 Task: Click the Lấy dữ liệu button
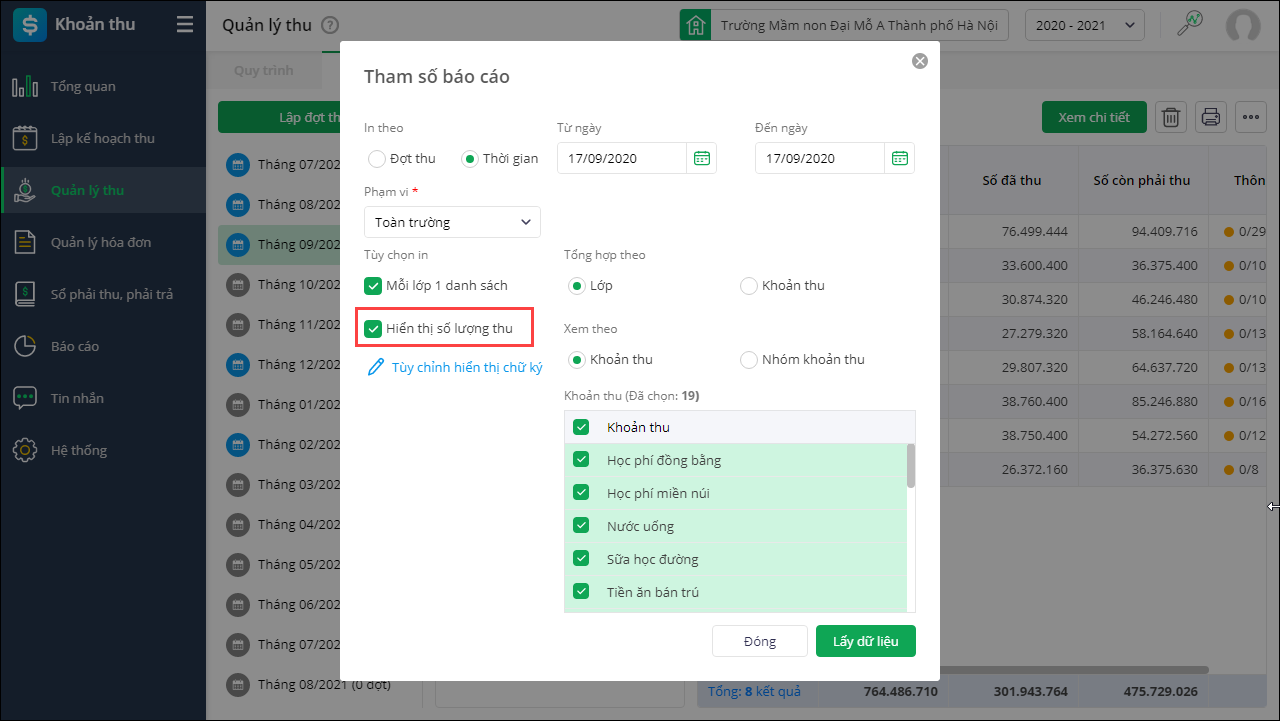(x=865, y=641)
